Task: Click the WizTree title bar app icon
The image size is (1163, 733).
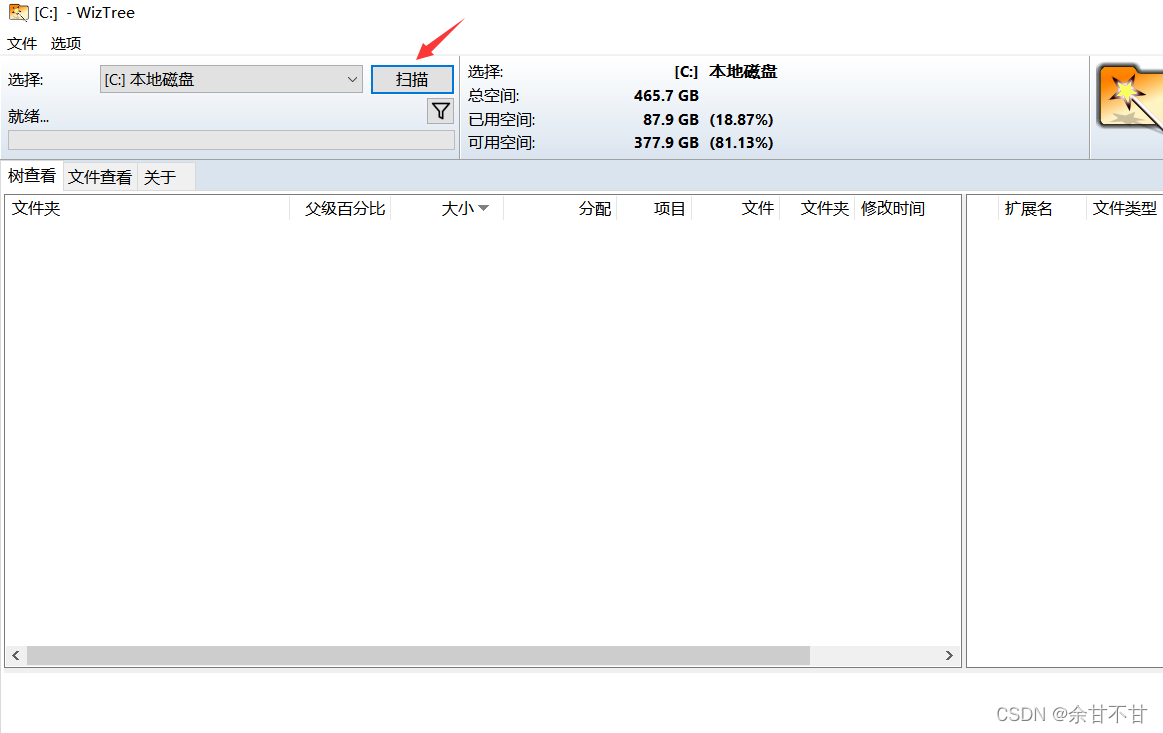Action: pyautogui.click(x=19, y=13)
